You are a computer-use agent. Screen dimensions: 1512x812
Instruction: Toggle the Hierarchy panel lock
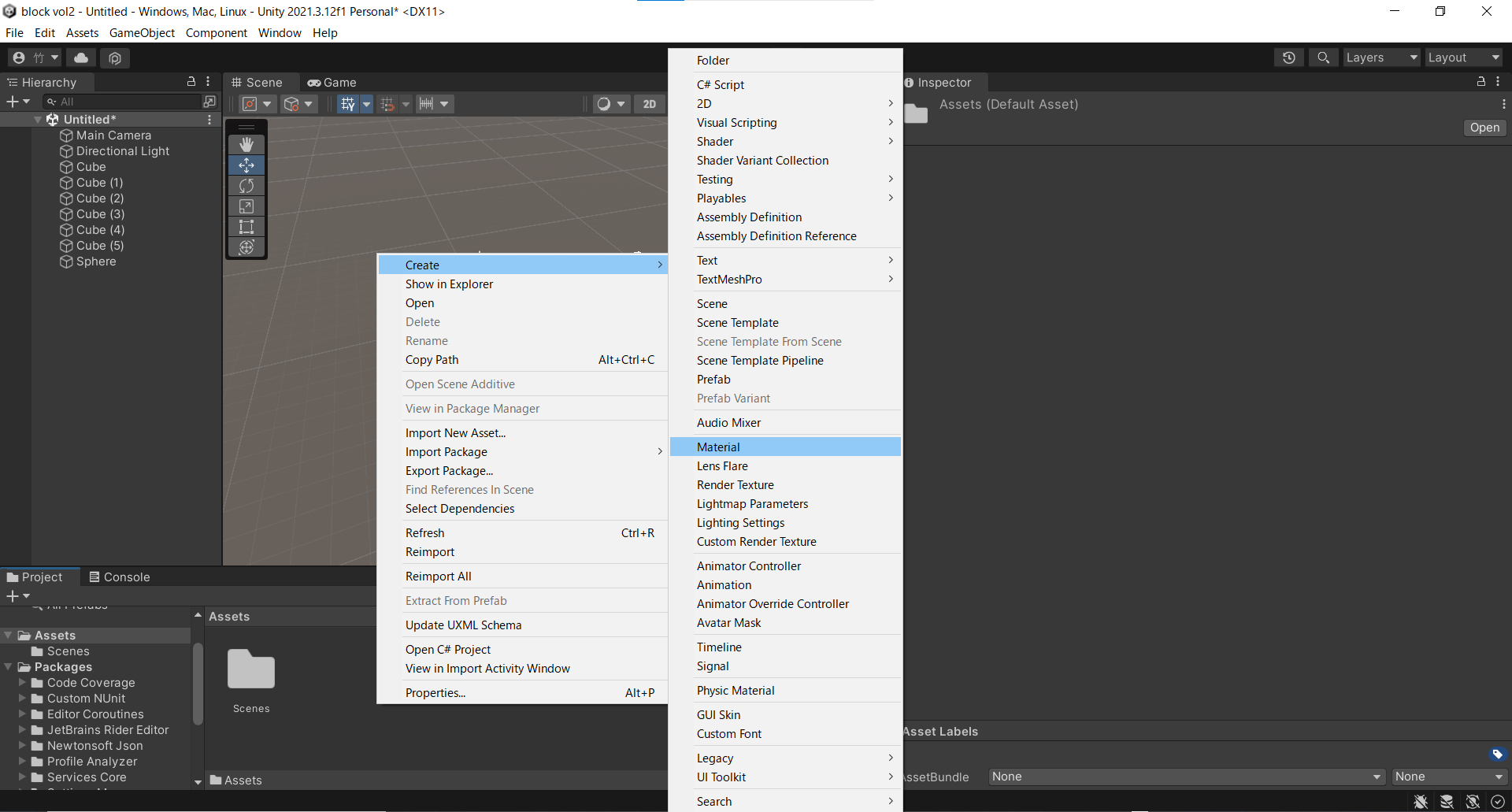(x=191, y=82)
